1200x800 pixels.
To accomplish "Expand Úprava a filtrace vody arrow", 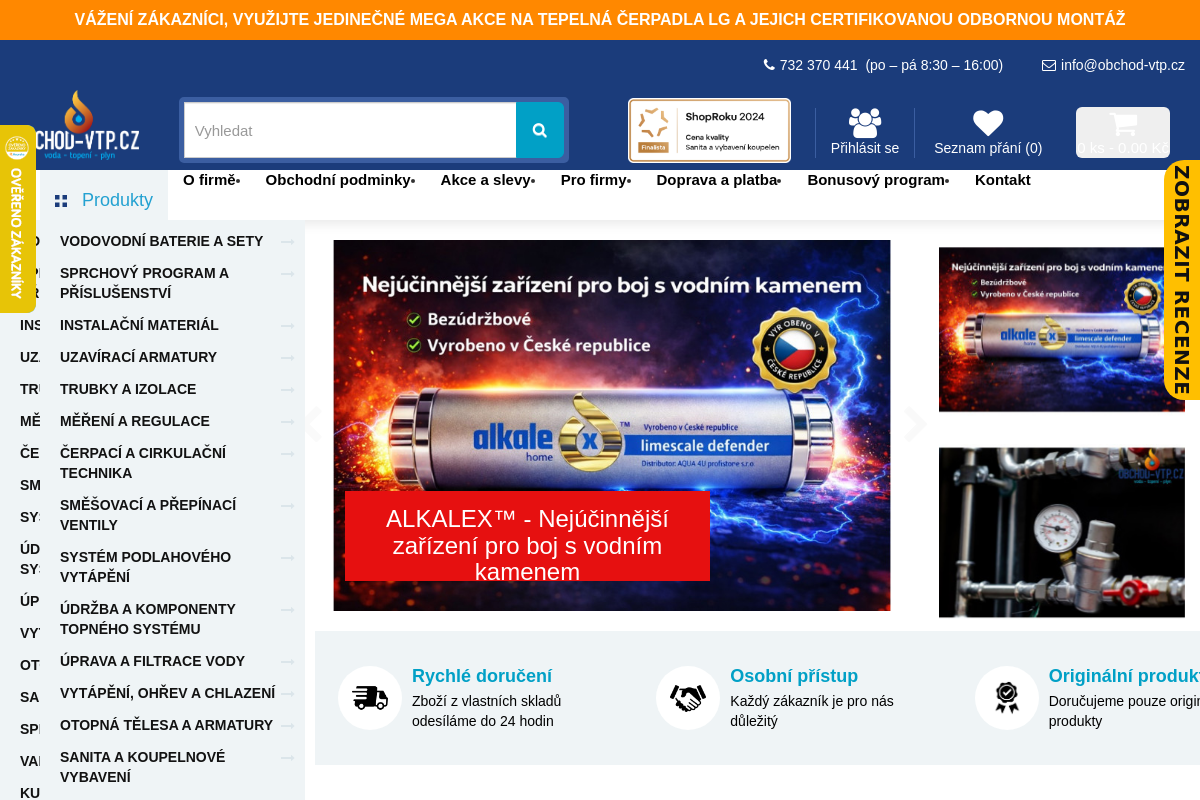I will (x=288, y=661).
